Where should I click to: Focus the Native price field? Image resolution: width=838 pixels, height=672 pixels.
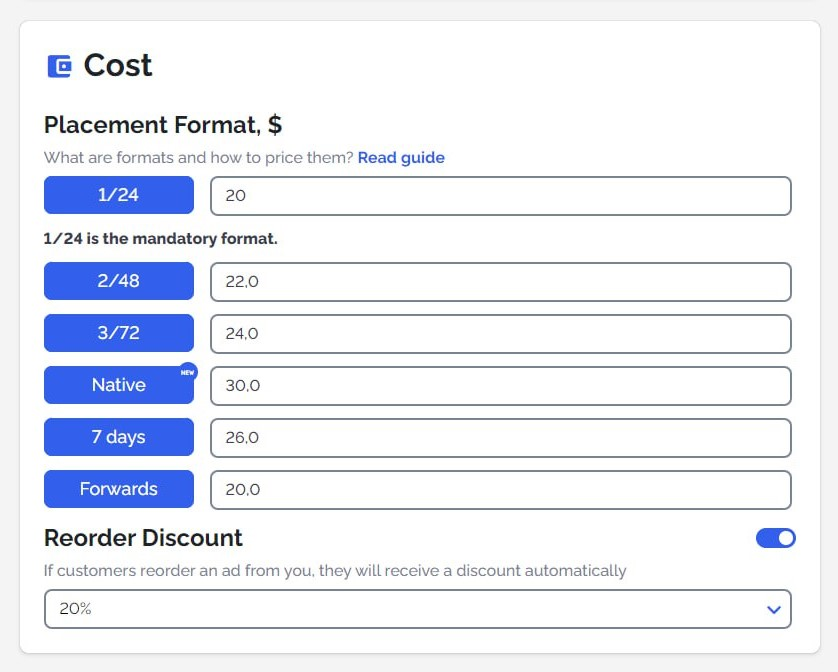click(x=501, y=385)
